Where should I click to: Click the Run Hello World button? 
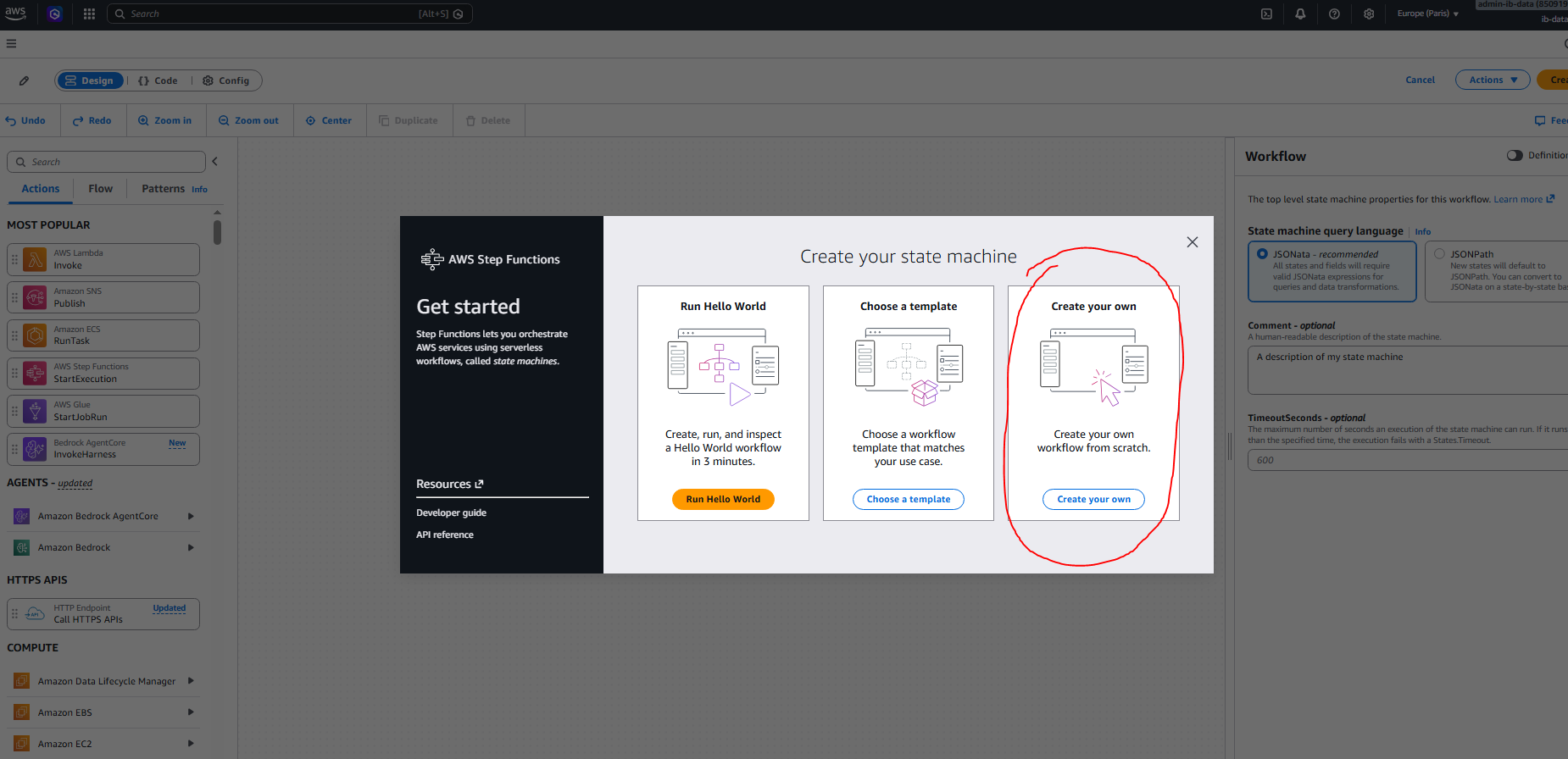pyautogui.click(x=723, y=499)
